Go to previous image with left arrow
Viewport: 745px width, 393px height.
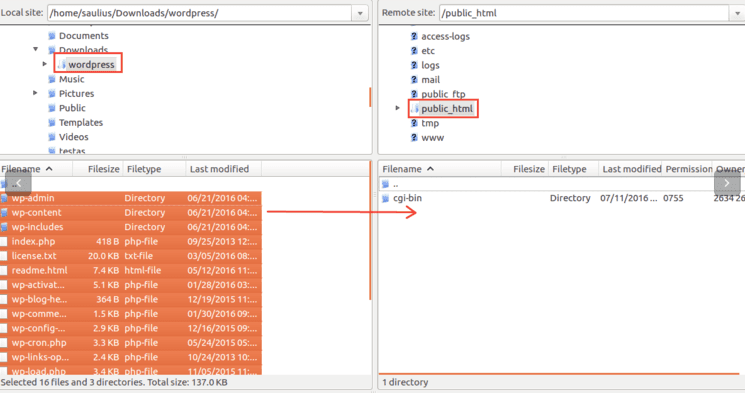18,183
